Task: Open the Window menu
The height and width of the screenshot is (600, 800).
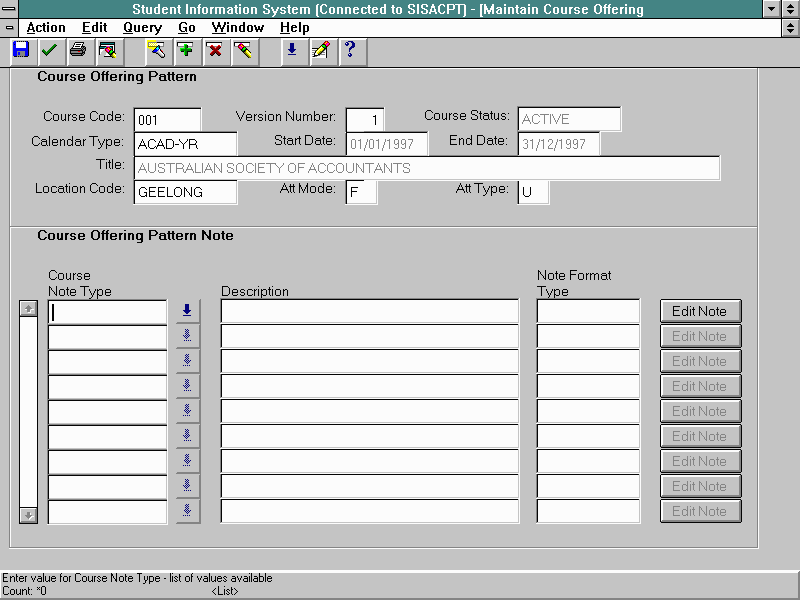Action: 238,28
